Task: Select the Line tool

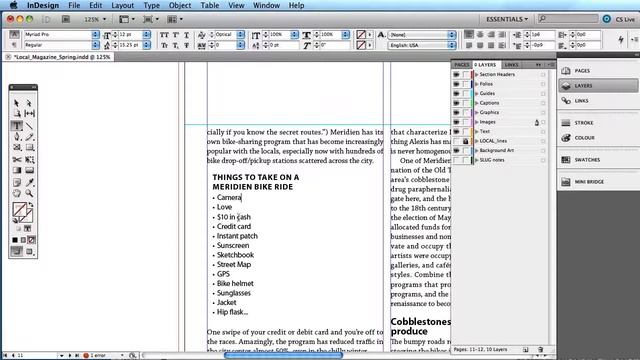Action: pos(29,125)
